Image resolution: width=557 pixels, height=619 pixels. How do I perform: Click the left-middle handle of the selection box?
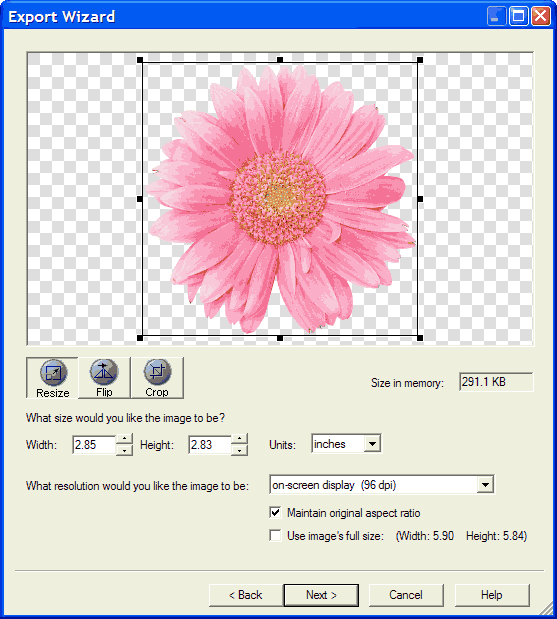140,199
